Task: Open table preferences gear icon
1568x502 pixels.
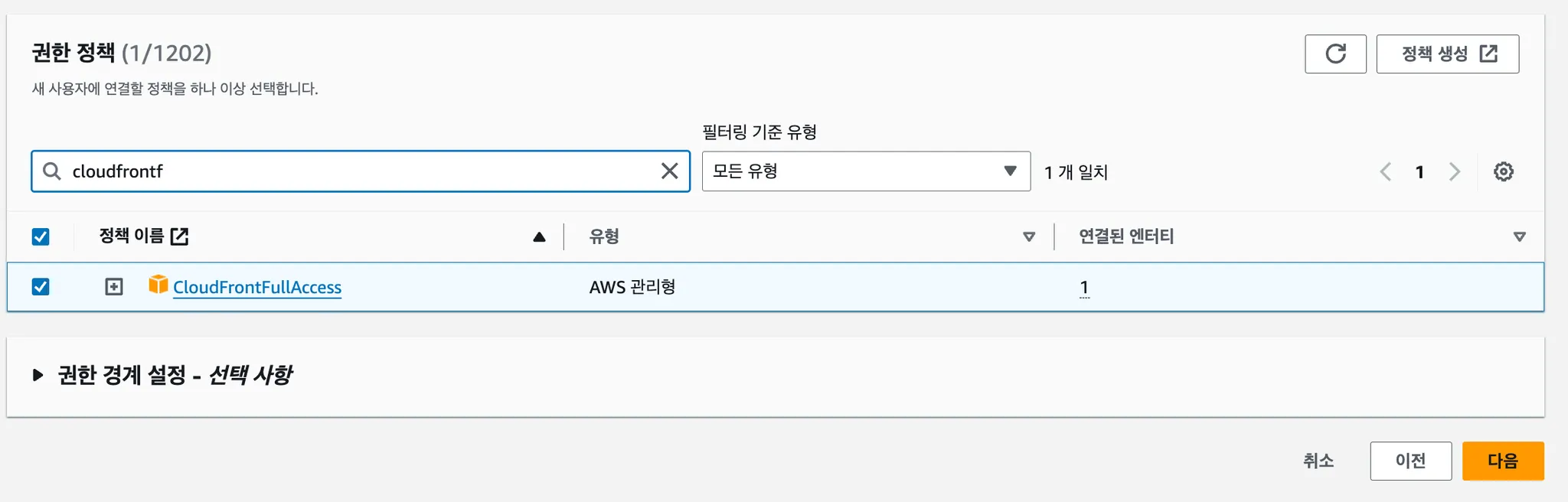Action: click(1504, 171)
